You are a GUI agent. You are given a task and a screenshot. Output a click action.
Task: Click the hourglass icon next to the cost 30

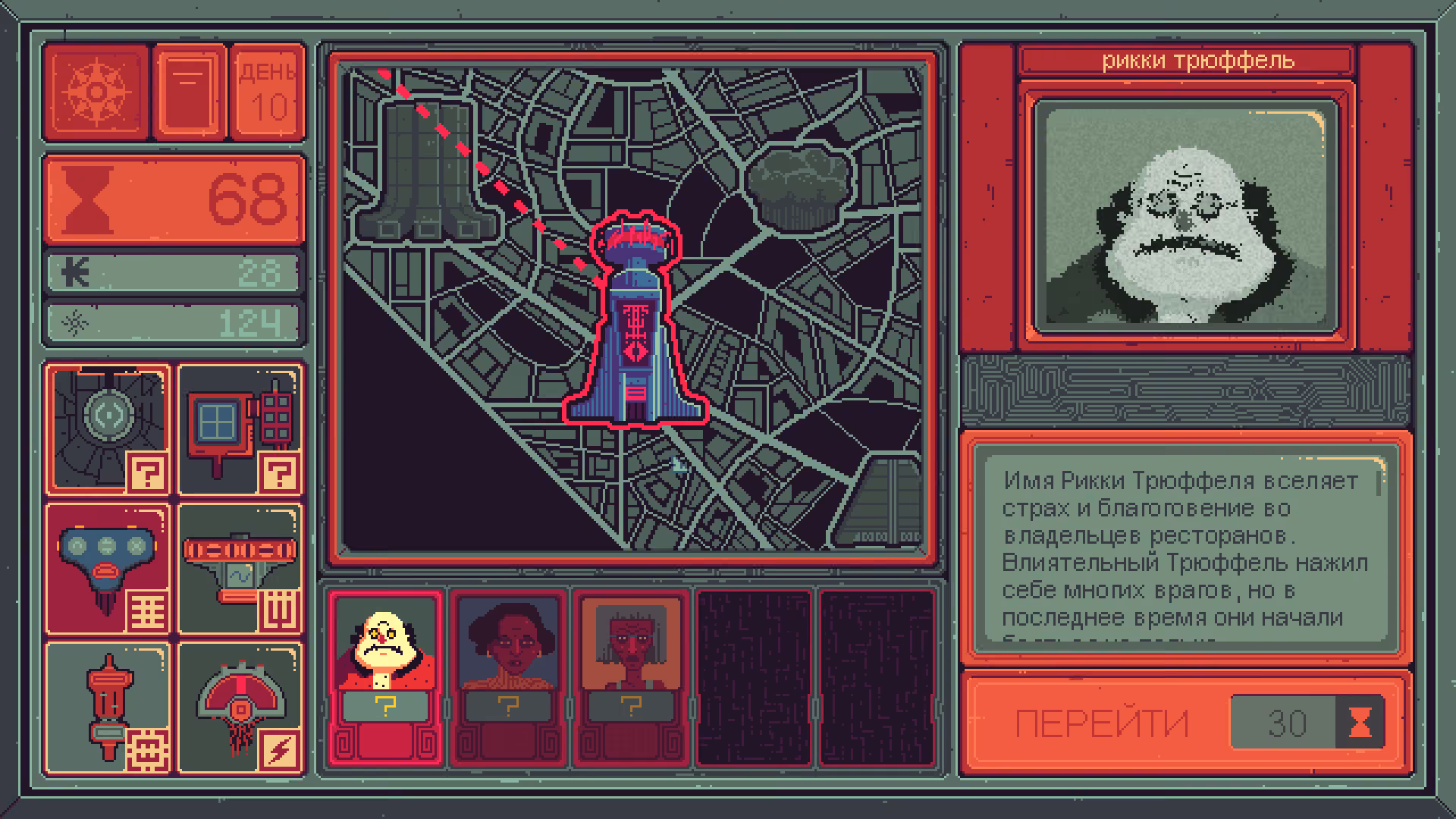coord(1360,723)
